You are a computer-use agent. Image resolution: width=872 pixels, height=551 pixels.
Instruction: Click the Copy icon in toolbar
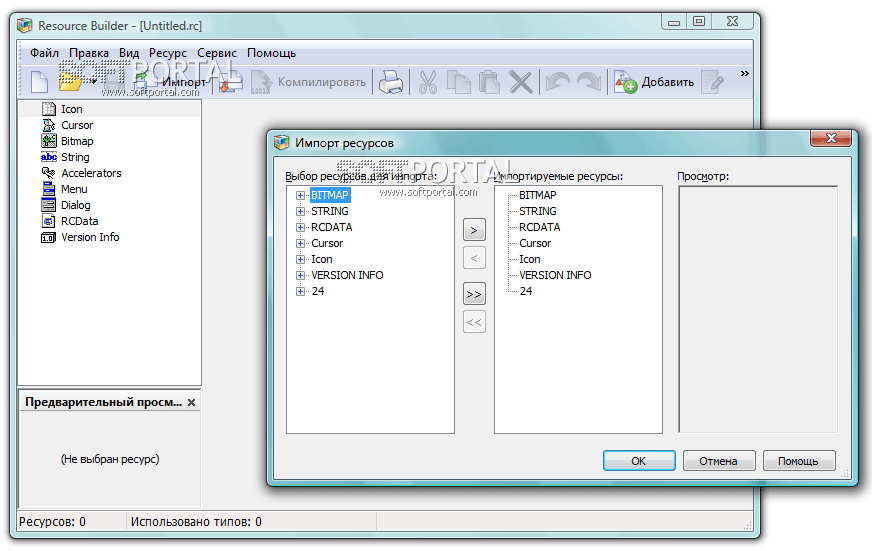[459, 82]
